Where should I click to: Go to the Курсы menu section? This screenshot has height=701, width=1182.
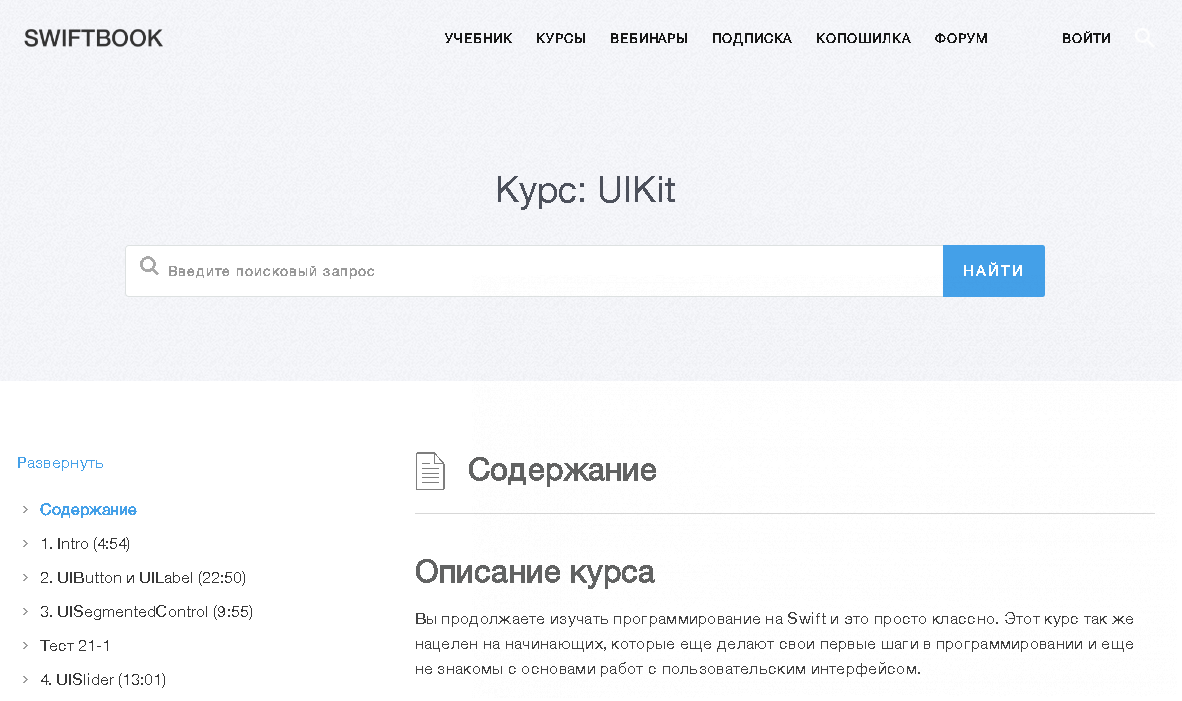561,39
